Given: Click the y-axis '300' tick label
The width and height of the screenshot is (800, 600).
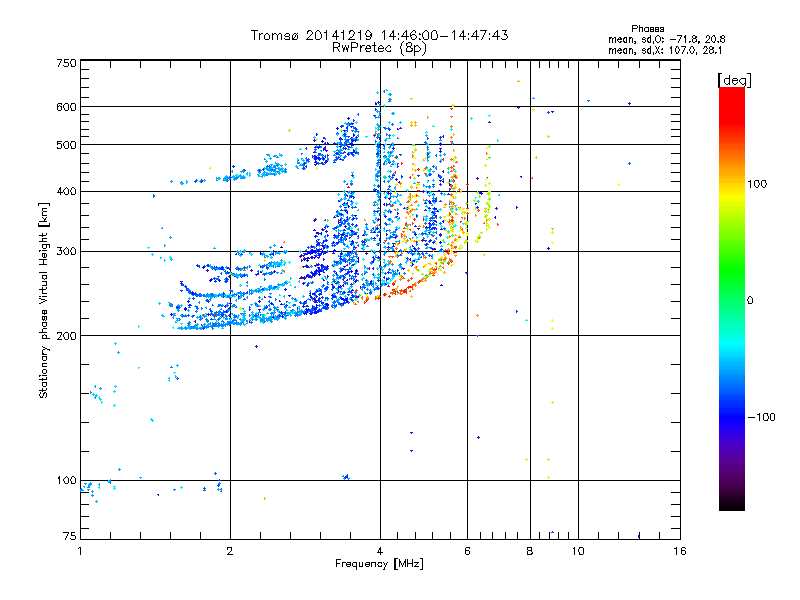Looking at the screenshot, I should [66, 252].
